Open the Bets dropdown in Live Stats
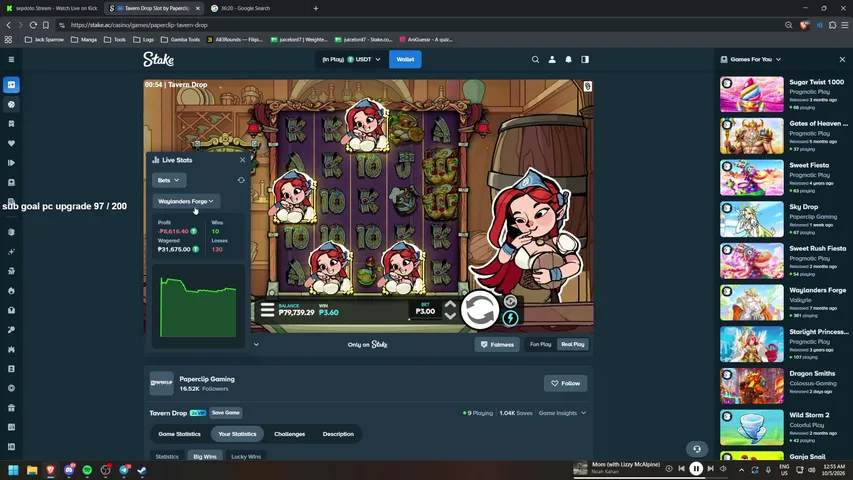853x480 pixels. point(169,180)
